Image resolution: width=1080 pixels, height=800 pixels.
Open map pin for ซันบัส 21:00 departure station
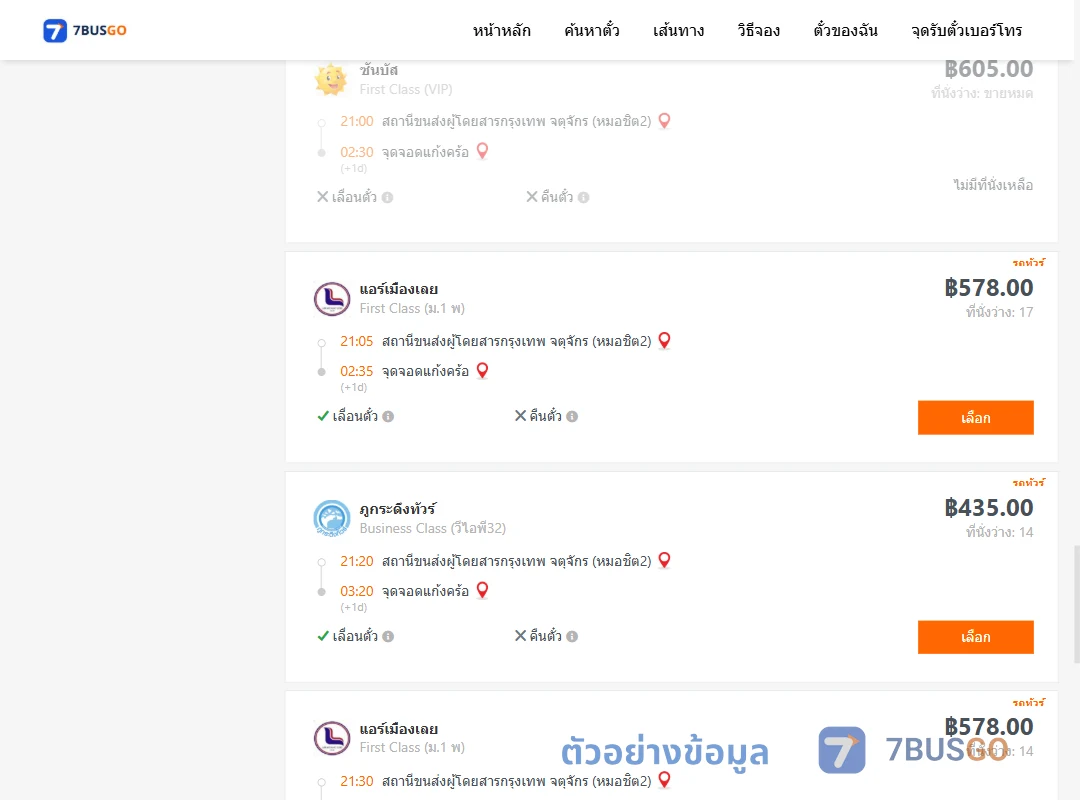(665, 121)
